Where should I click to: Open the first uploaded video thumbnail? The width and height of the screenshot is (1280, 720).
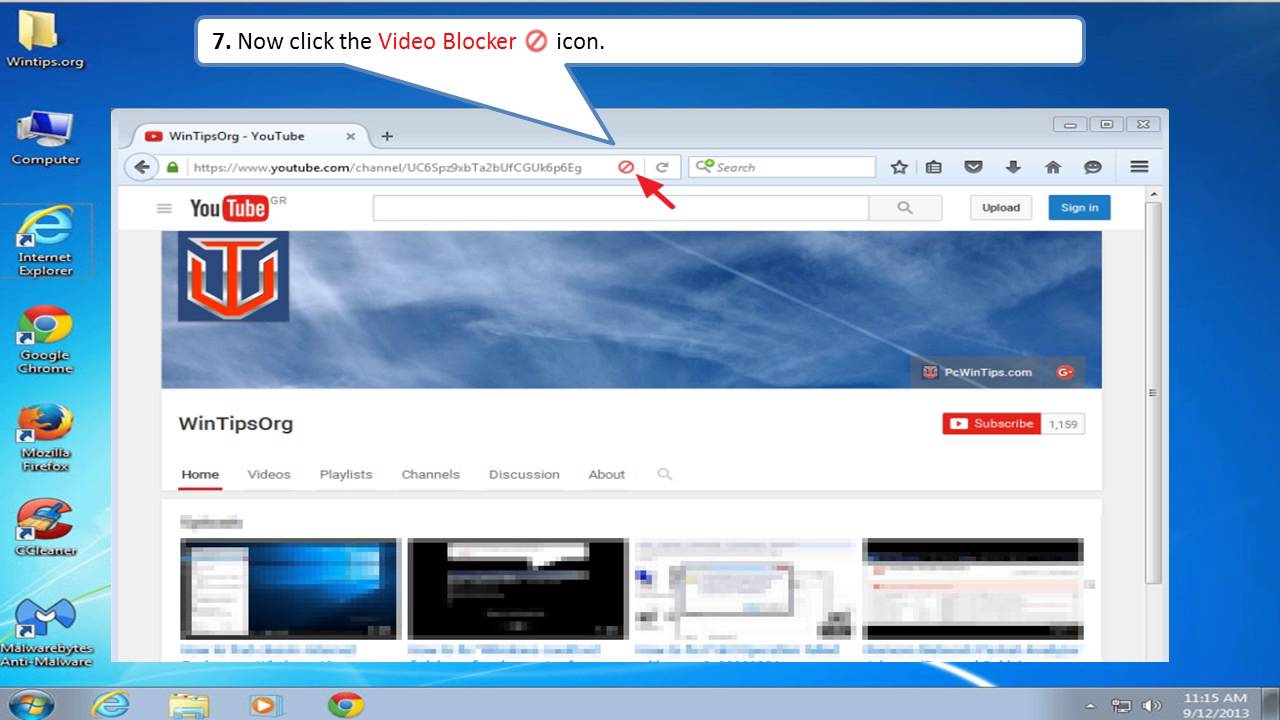click(290, 589)
